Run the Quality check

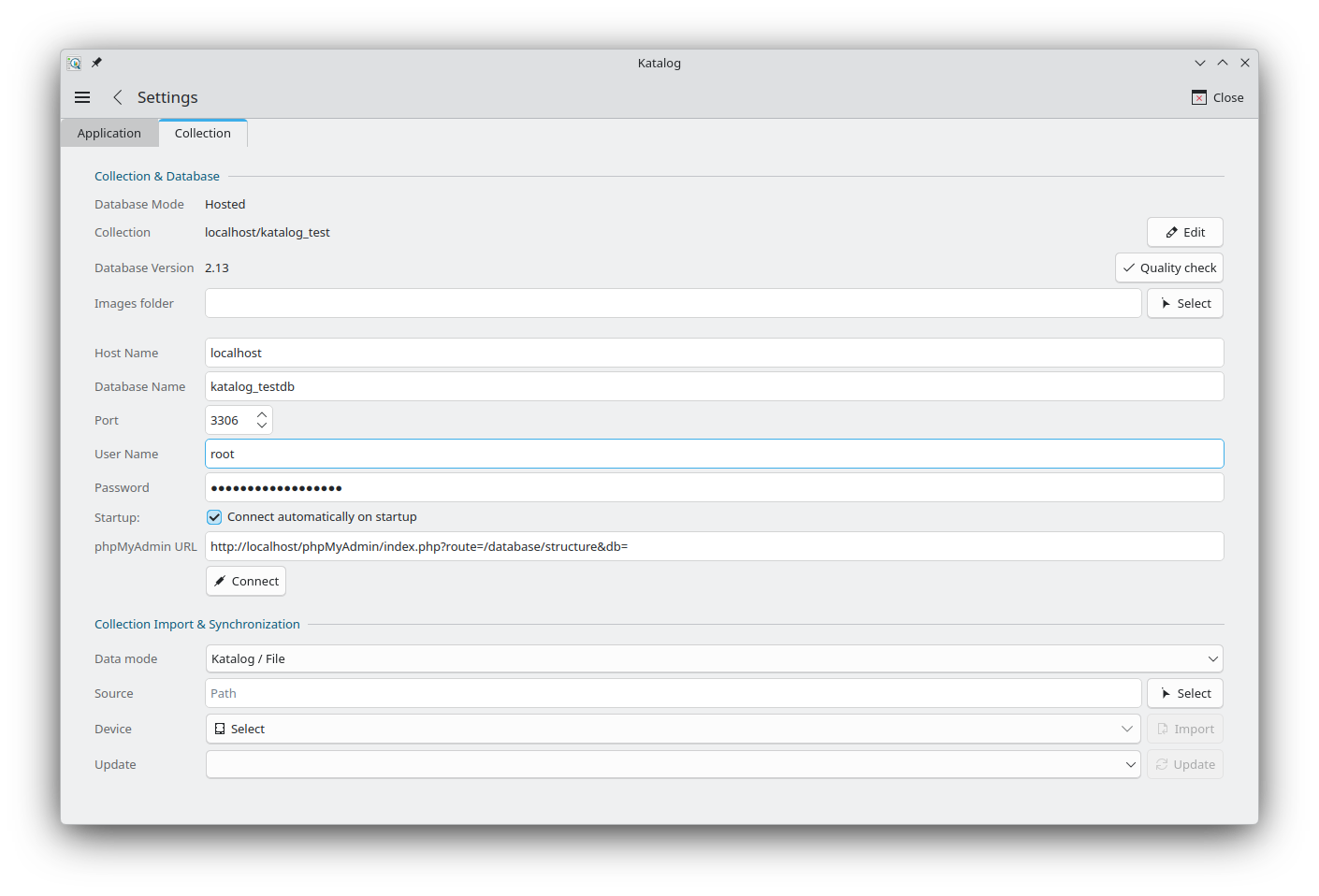tap(1169, 267)
